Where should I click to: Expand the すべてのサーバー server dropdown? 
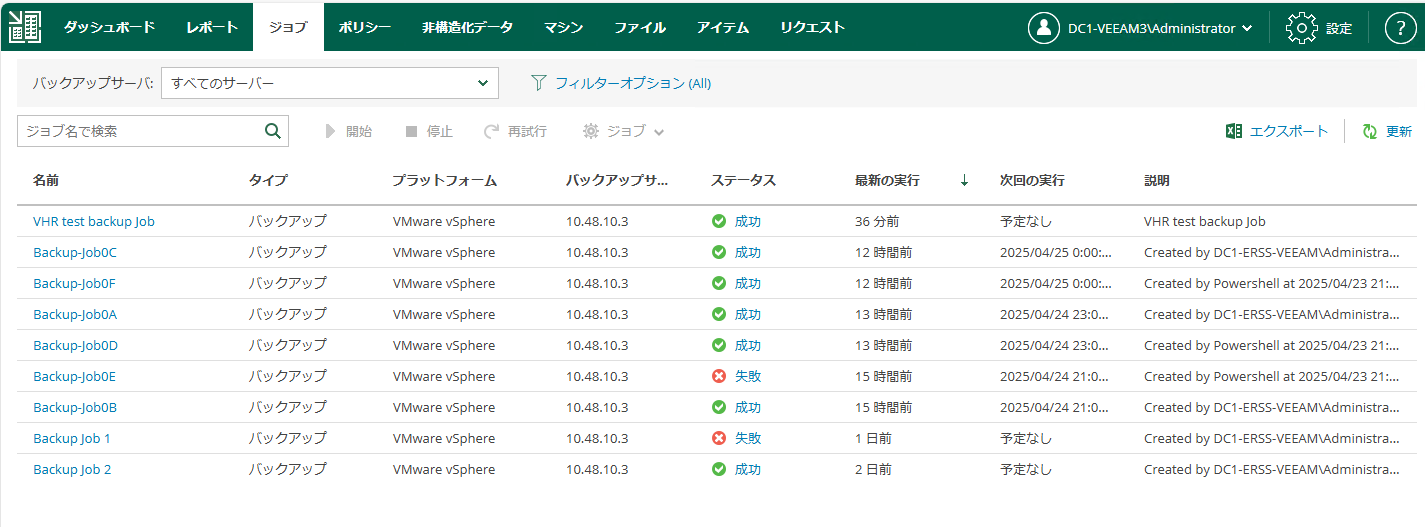click(330, 83)
